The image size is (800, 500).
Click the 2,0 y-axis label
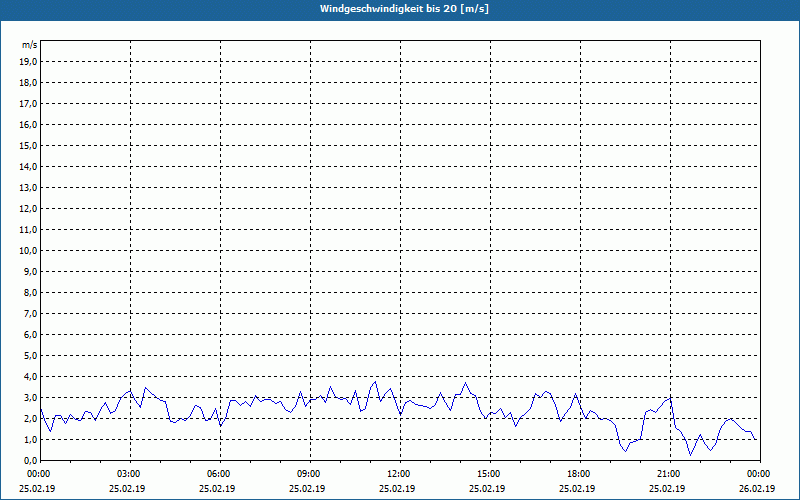tap(30, 418)
